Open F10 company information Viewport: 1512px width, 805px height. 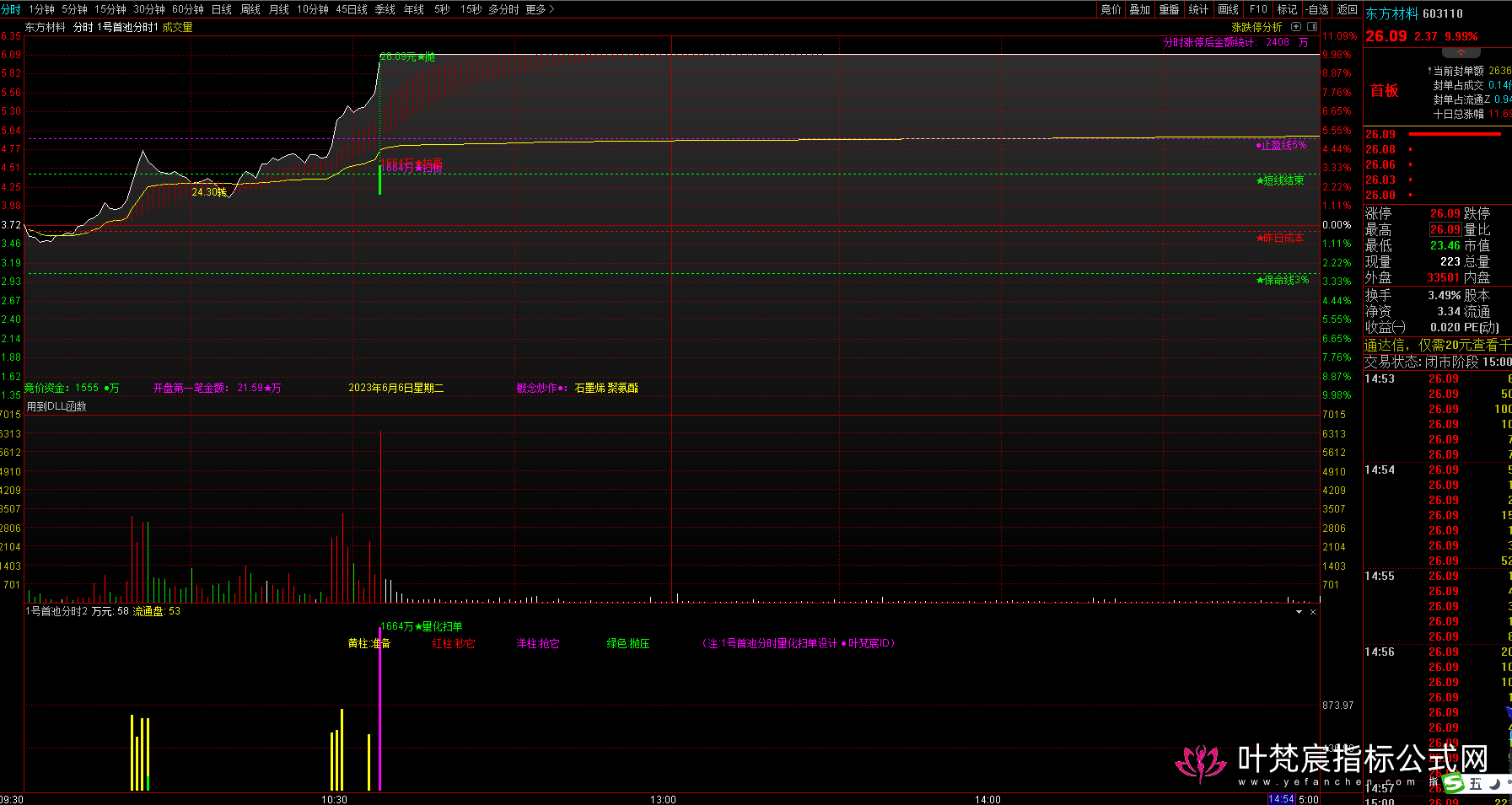pos(1258,9)
